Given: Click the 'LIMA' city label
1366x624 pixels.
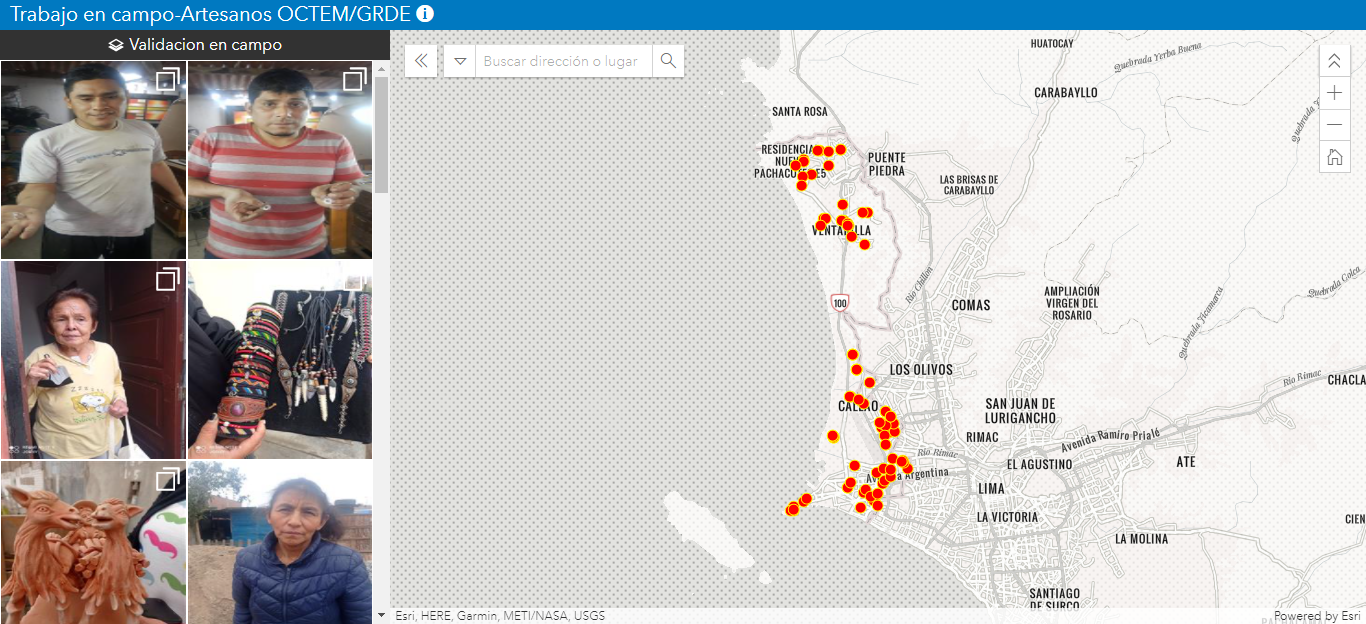Looking at the screenshot, I should [991, 488].
